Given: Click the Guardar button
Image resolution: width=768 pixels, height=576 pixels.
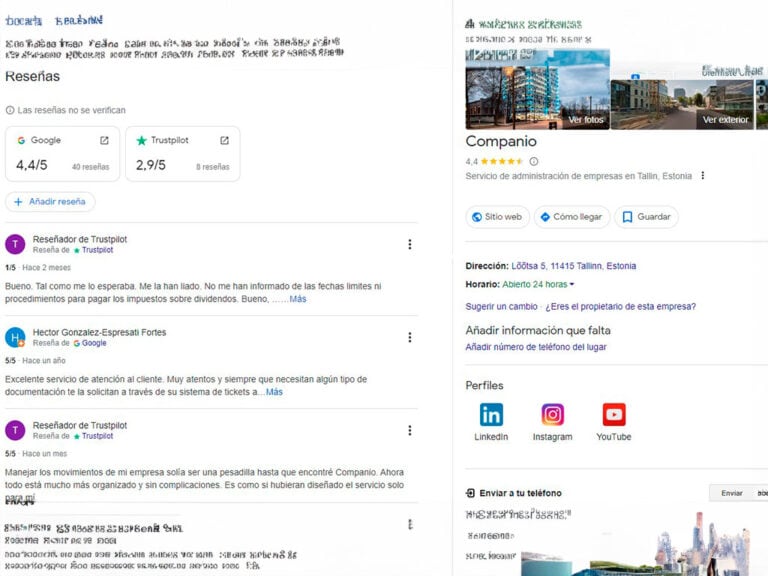Looking at the screenshot, I should tap(647, 217).
